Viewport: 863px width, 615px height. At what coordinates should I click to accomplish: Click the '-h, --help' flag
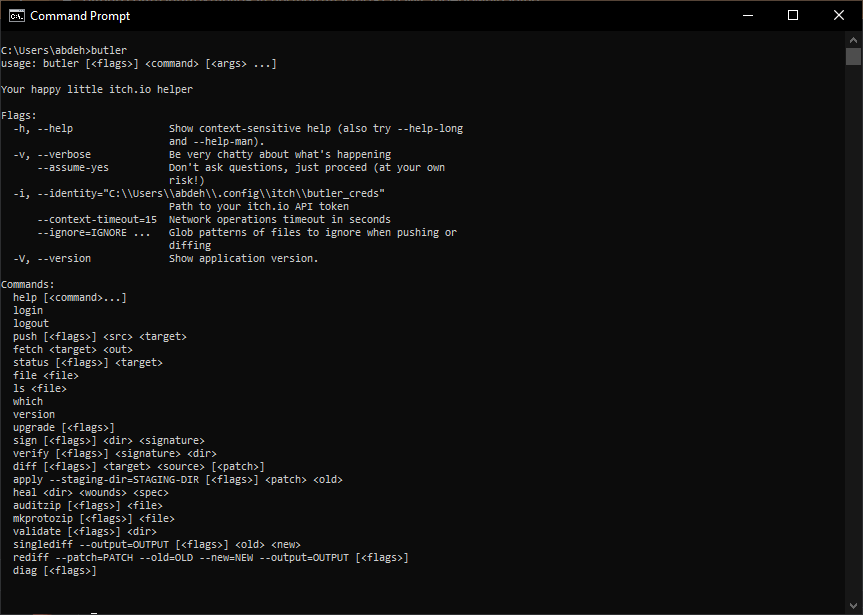[43, 128]
